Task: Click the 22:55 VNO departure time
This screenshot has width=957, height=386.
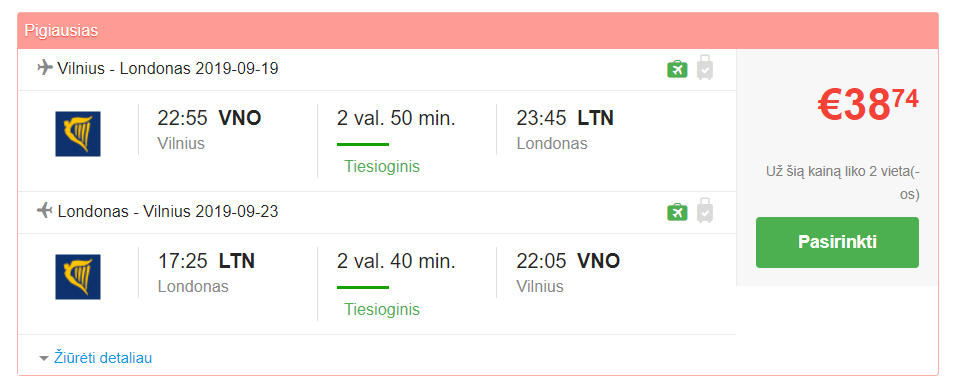Action: [209, 118]
